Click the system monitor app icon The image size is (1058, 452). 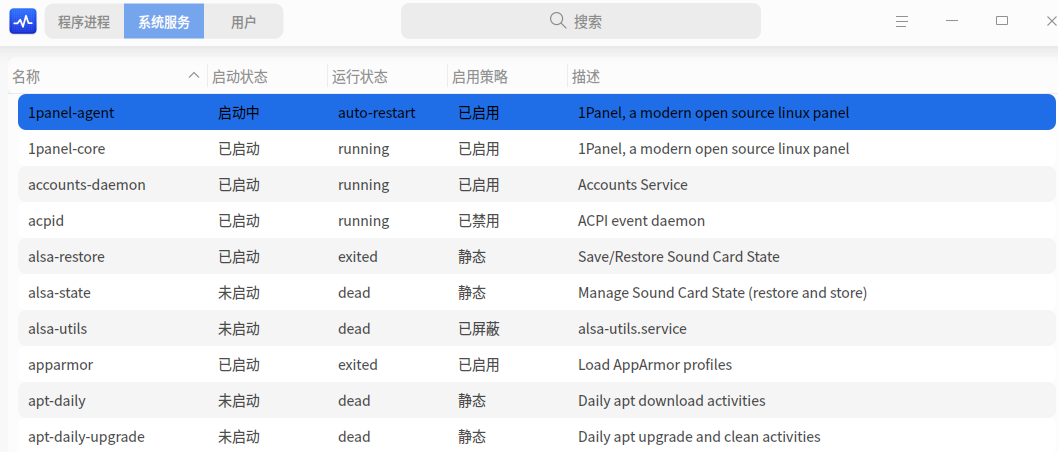(x=23, y=22)
